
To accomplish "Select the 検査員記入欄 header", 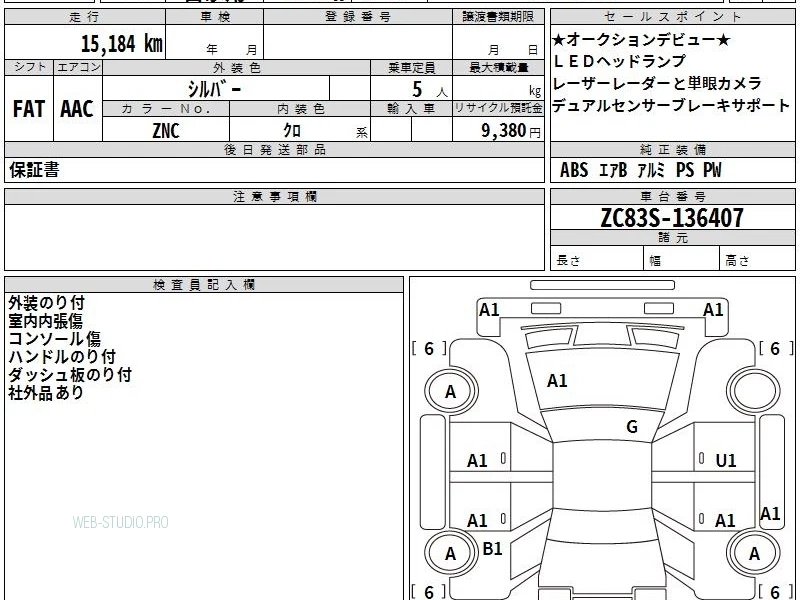I will point(204,285).
